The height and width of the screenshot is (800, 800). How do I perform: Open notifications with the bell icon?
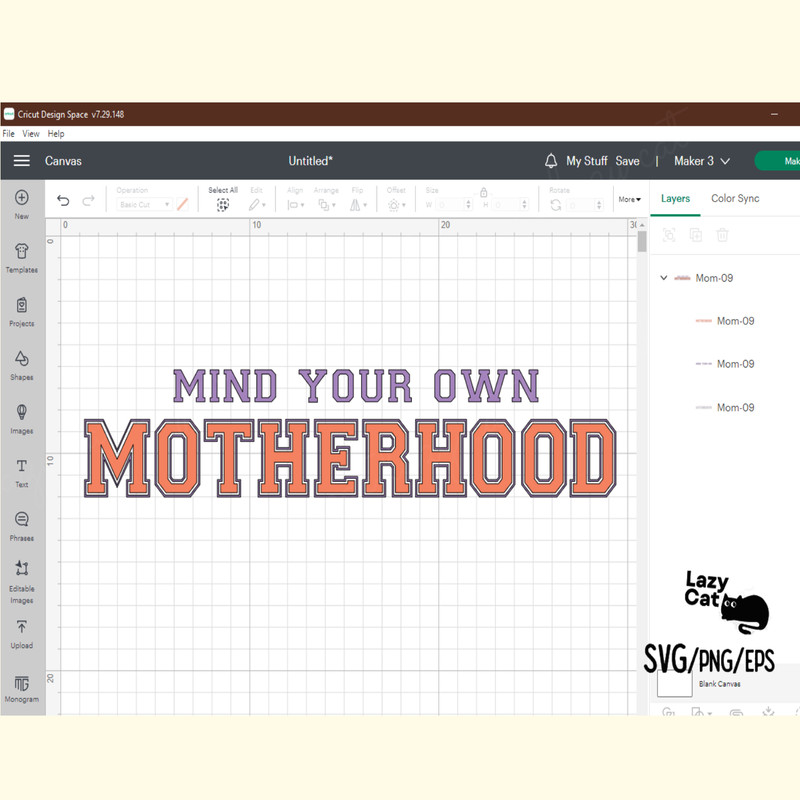tap(551, 161)
